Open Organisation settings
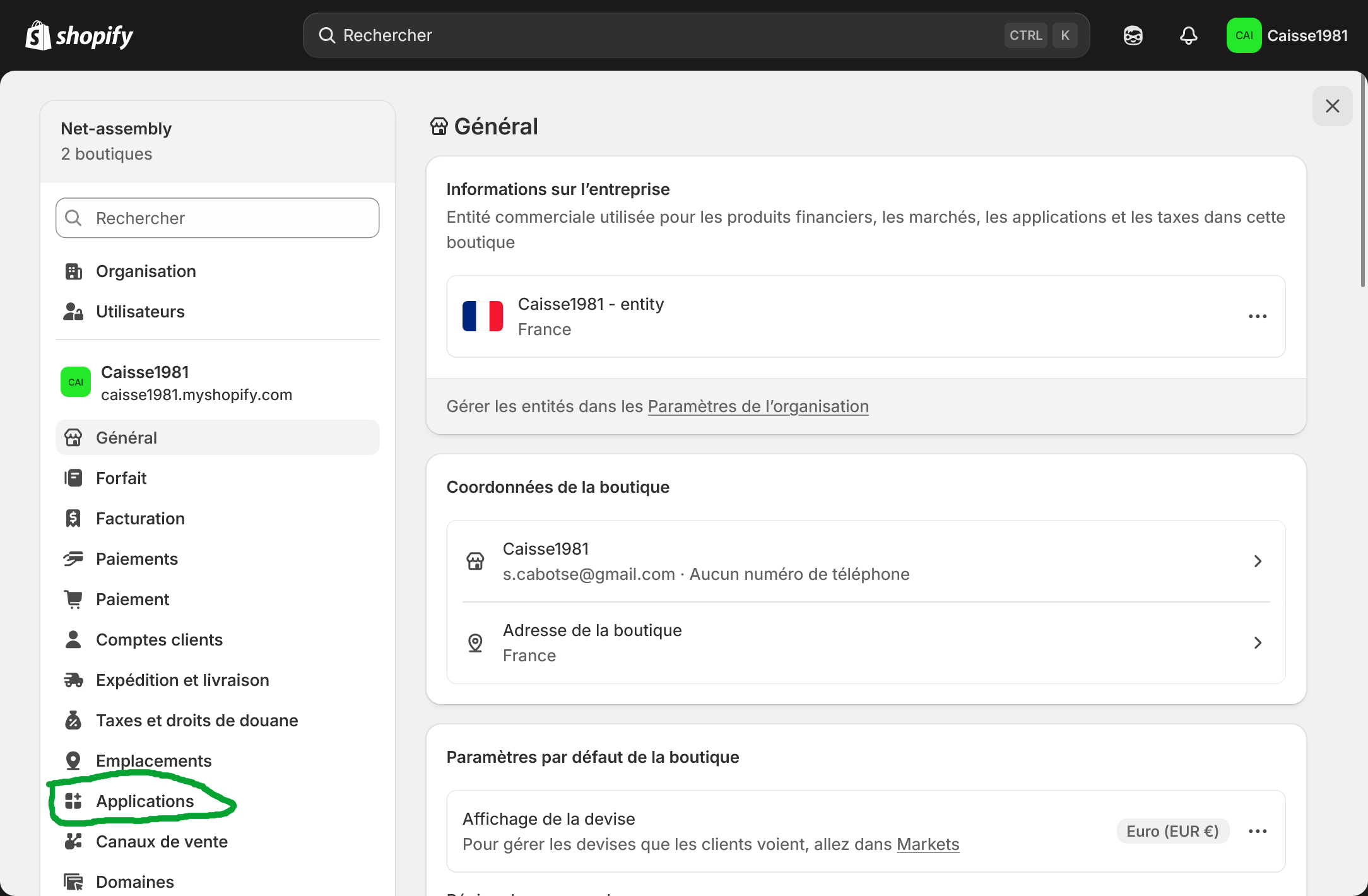The image size is (1368, 896). point(218,271)
